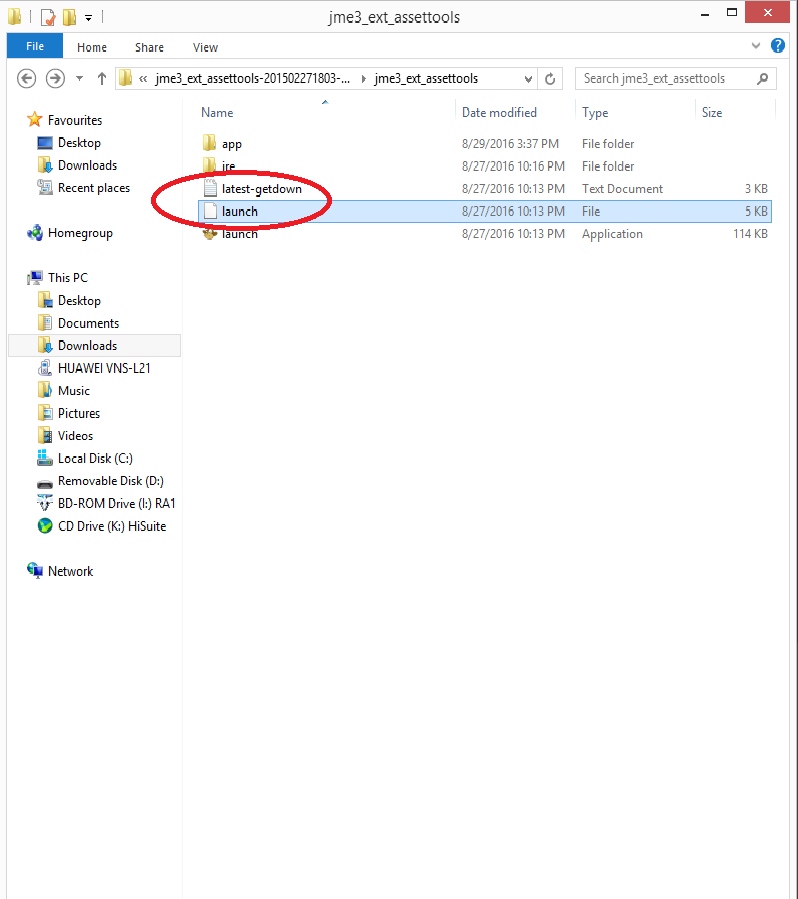
Task: Click the '8/29/2016 3:37 PM' date cell
Action: pos(510,144)
